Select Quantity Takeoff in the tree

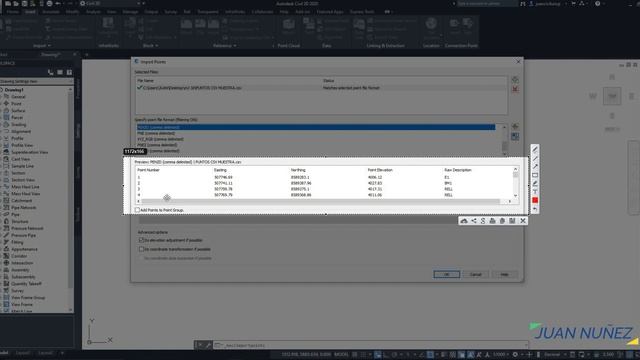tap(26, 284)
